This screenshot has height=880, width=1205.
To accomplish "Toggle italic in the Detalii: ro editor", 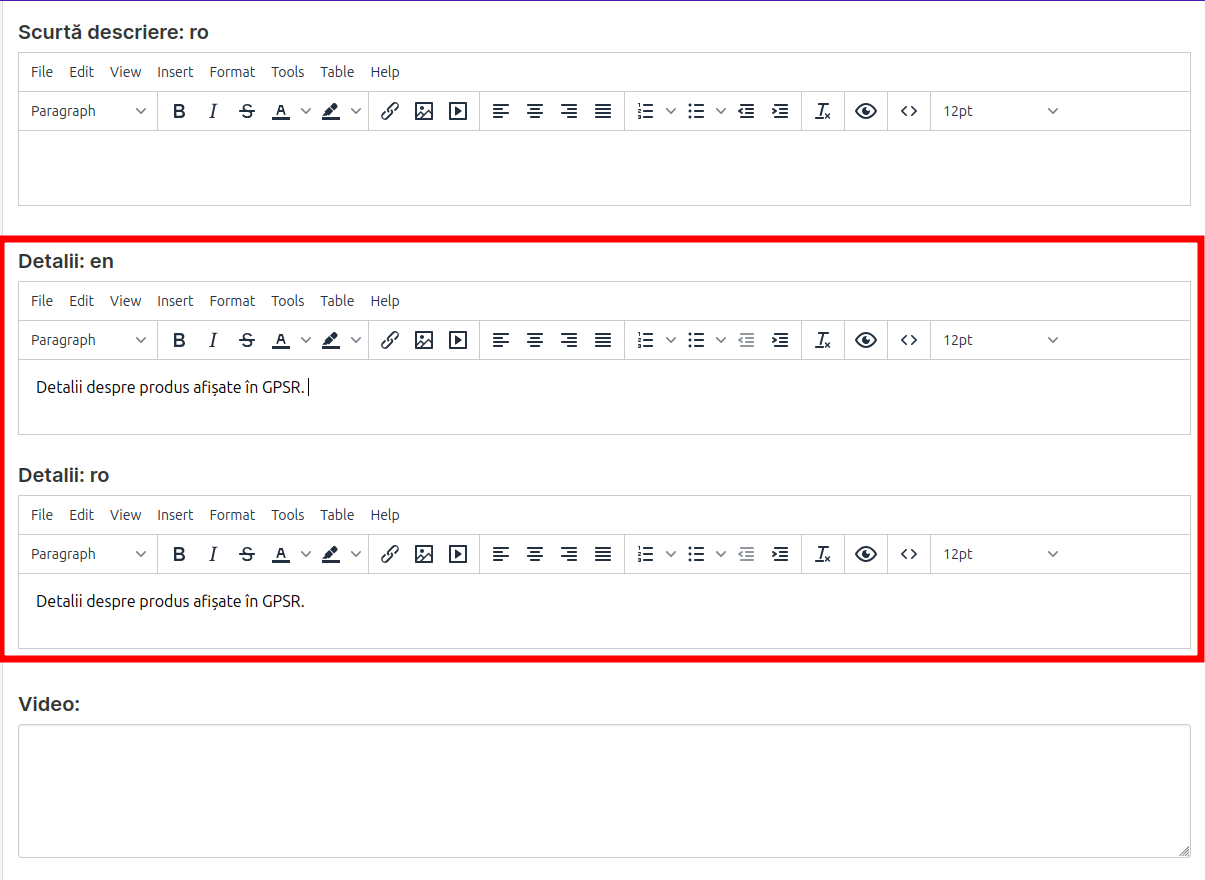I will pos(213,554).
